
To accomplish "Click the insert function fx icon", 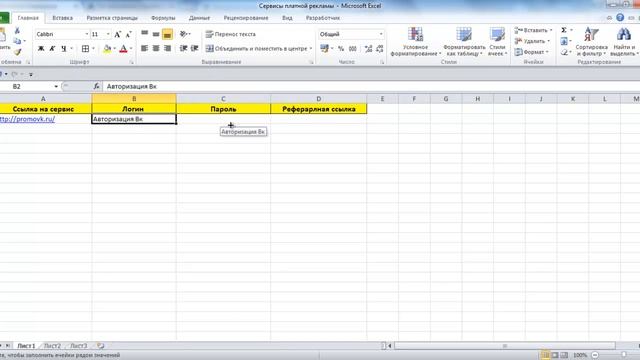I will click(x=96, y=86).
